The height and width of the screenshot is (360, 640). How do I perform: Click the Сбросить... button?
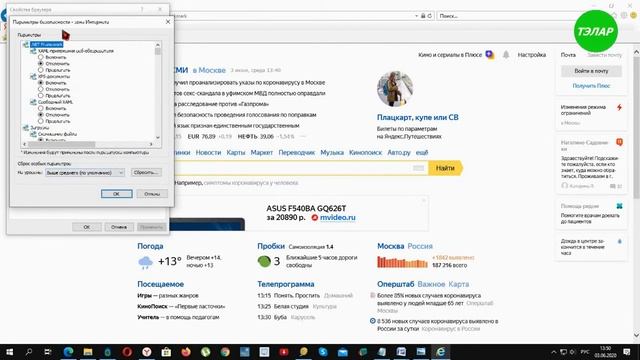146,173
